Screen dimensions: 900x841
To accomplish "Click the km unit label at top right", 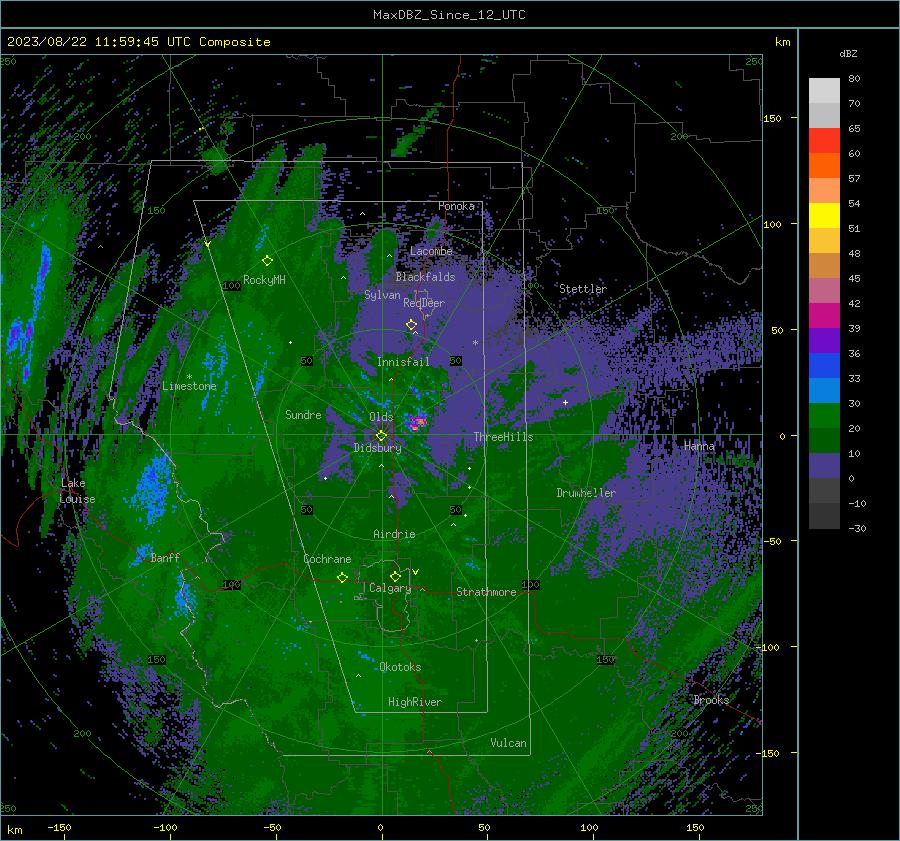I will (782, 42).
